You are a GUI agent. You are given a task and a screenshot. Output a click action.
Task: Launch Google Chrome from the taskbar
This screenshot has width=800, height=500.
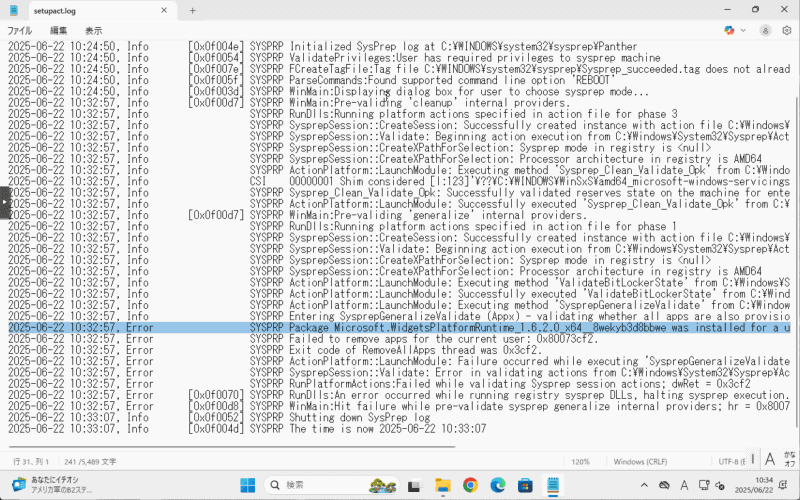coord(470,485)
